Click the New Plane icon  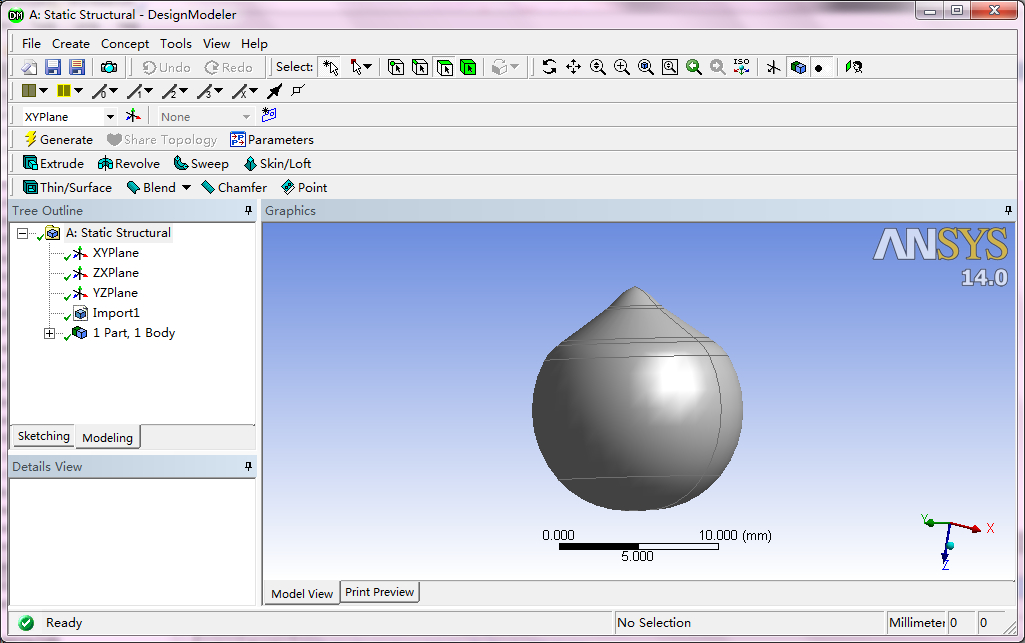coord(133,116)
